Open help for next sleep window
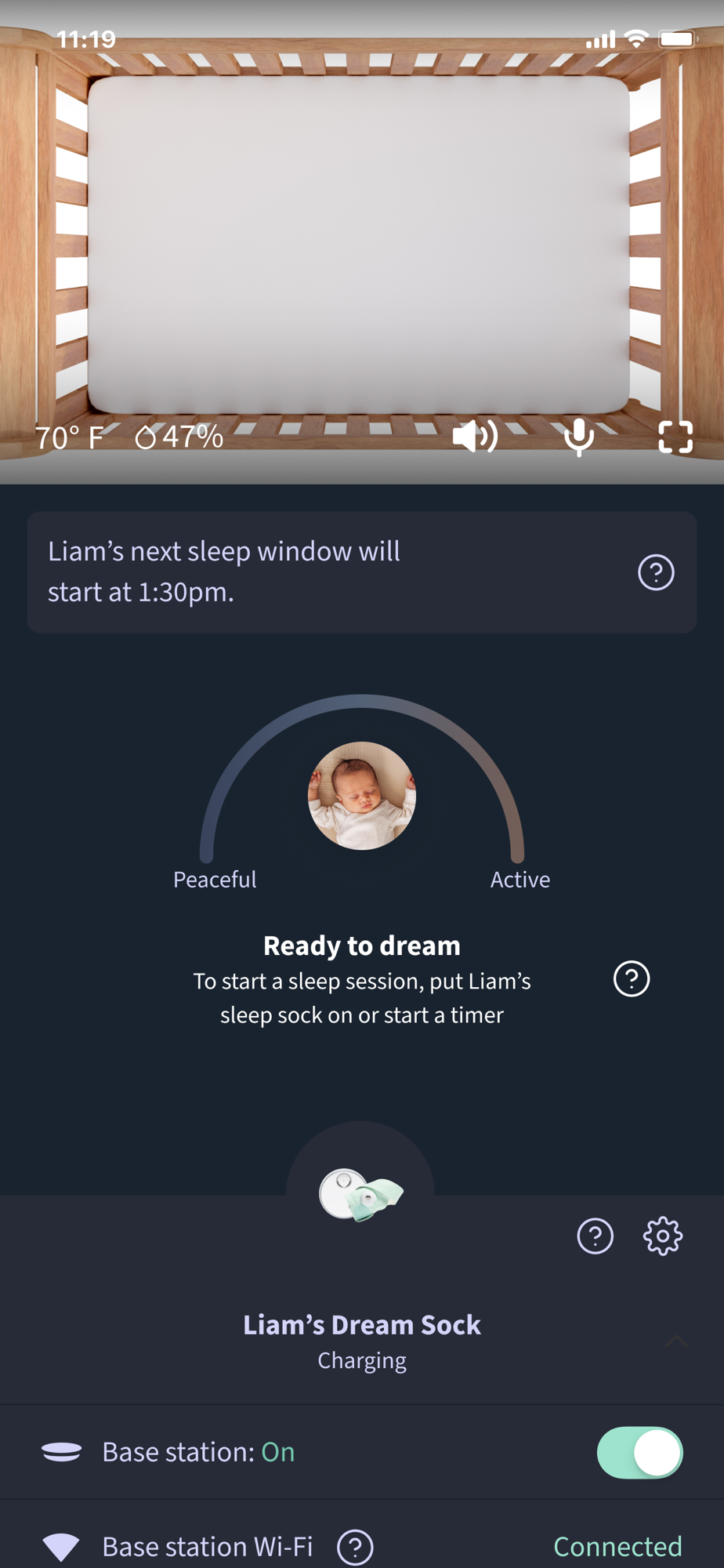This screenshot has height=1568, width=724. (656, 572)
